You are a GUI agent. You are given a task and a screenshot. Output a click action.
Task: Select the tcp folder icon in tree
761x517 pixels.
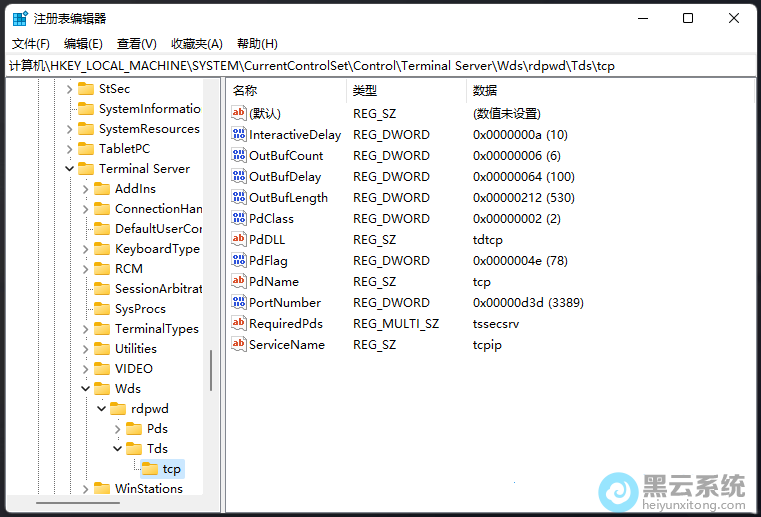[x=150, y=469]
